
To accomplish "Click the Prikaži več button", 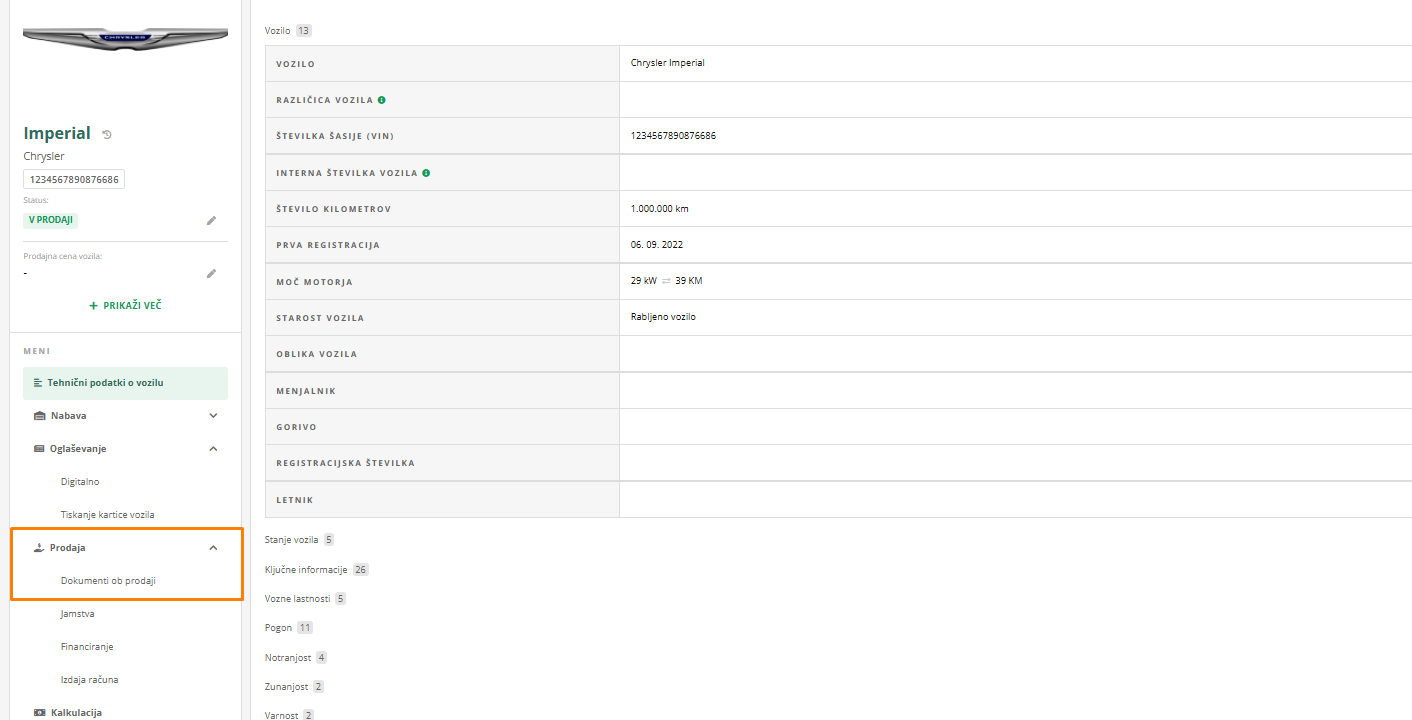I will coord(125,306).
